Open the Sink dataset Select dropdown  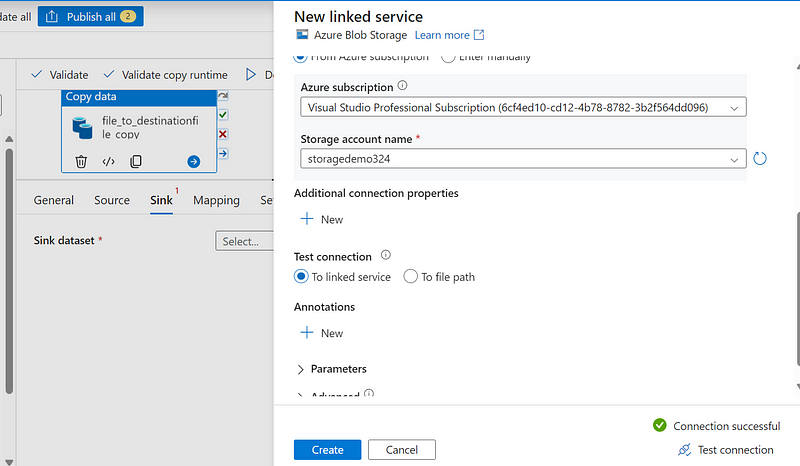pyautogui.click(x=244, y=241)
